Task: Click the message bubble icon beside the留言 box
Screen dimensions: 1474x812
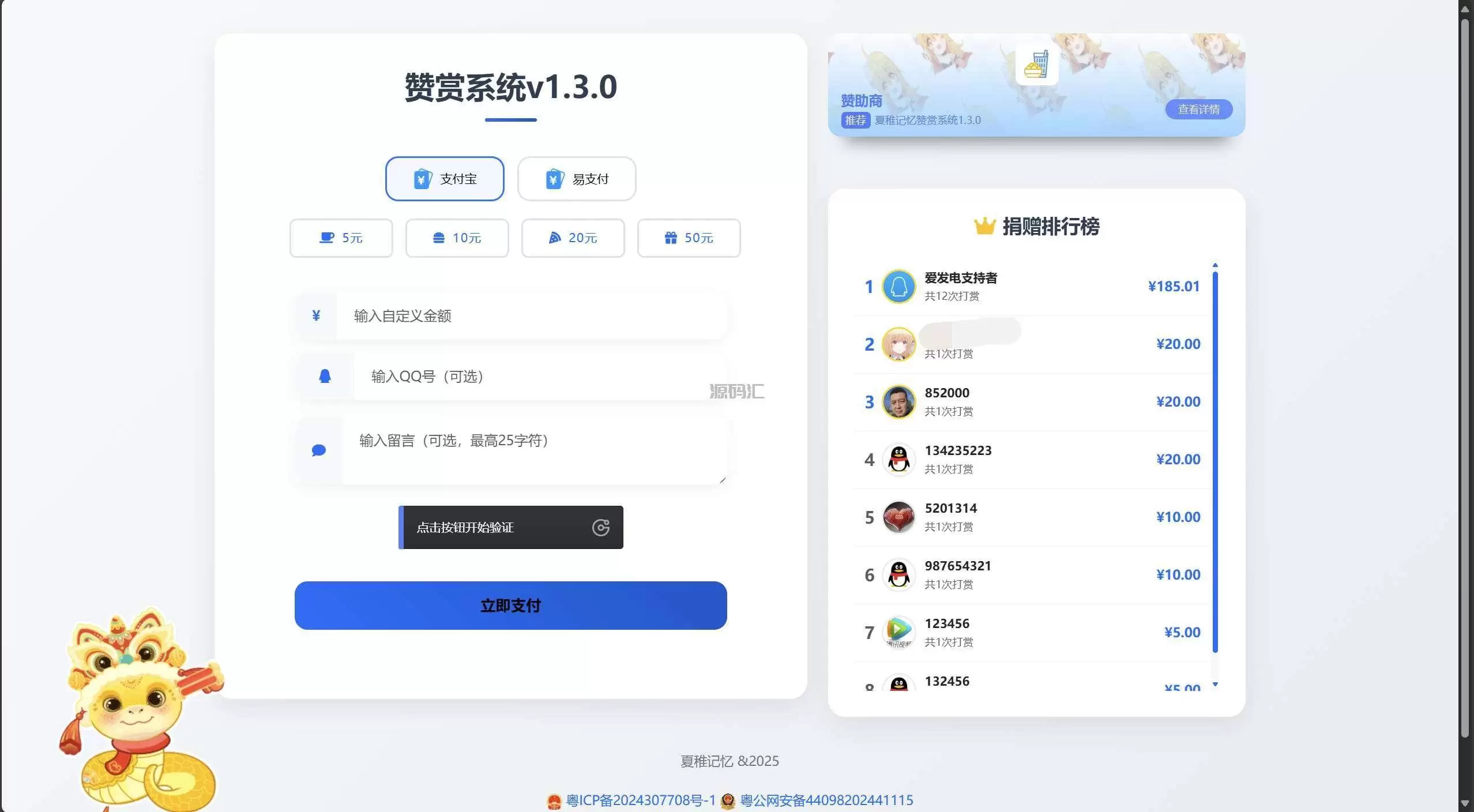Action: pos(317,450)
